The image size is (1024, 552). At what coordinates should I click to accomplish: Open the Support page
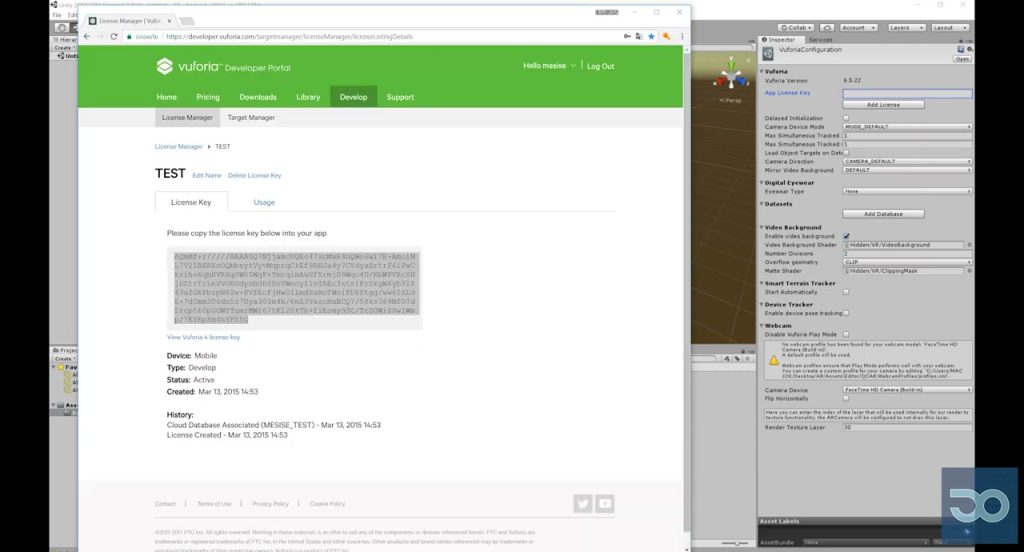(x=400, y=97)
